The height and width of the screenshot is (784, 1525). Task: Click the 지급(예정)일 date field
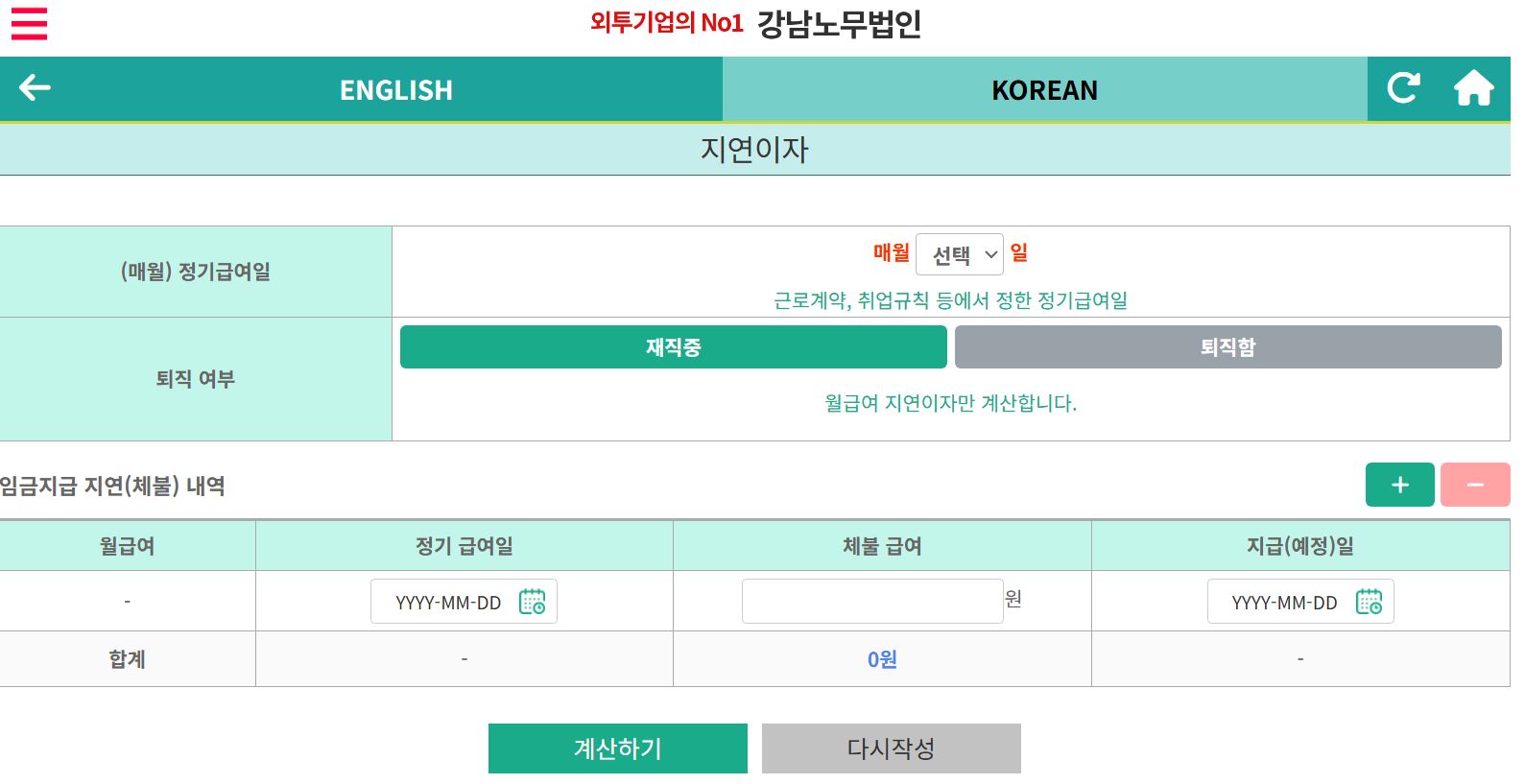coord(1284,603)
